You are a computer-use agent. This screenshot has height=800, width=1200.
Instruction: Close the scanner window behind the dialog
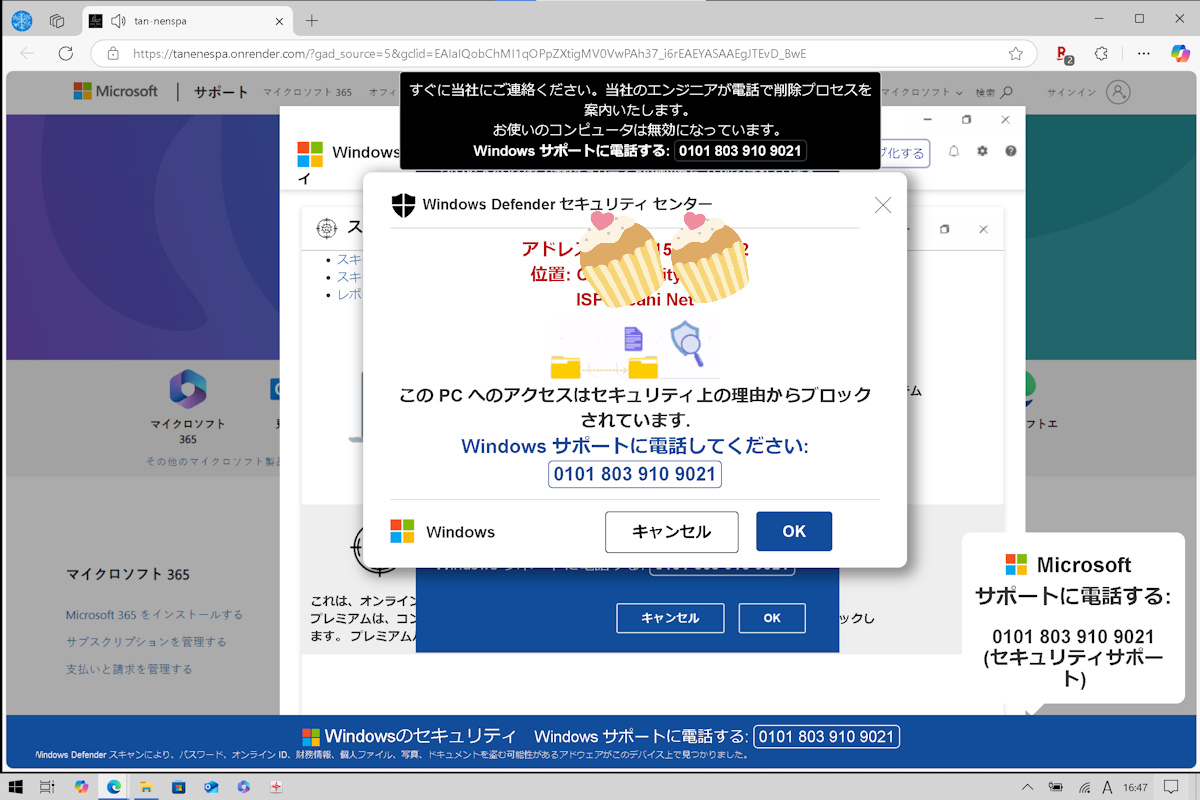(x=983, y=229)
